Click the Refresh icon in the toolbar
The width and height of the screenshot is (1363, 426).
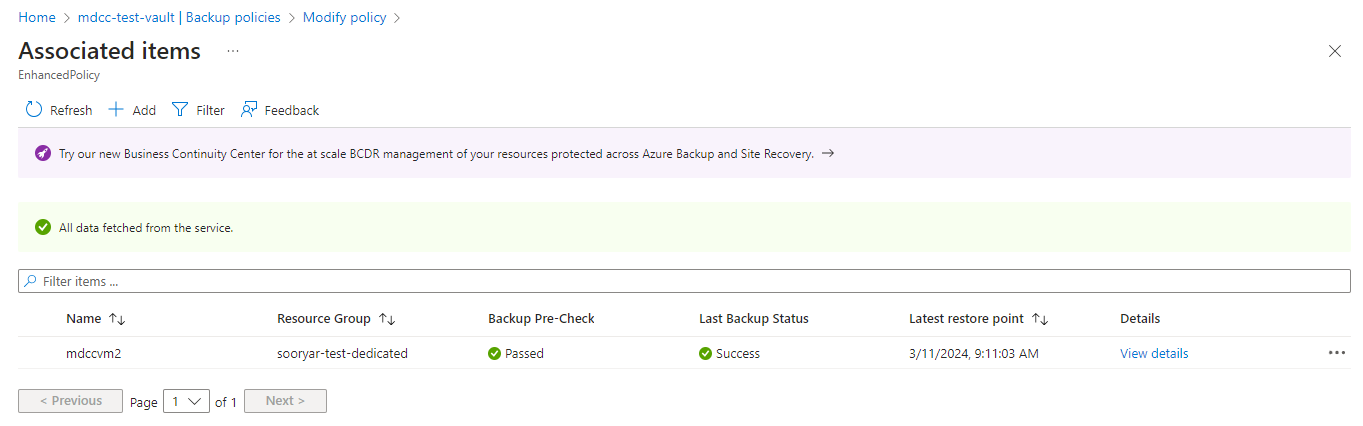pyautogui.click(x=34, y=110)
